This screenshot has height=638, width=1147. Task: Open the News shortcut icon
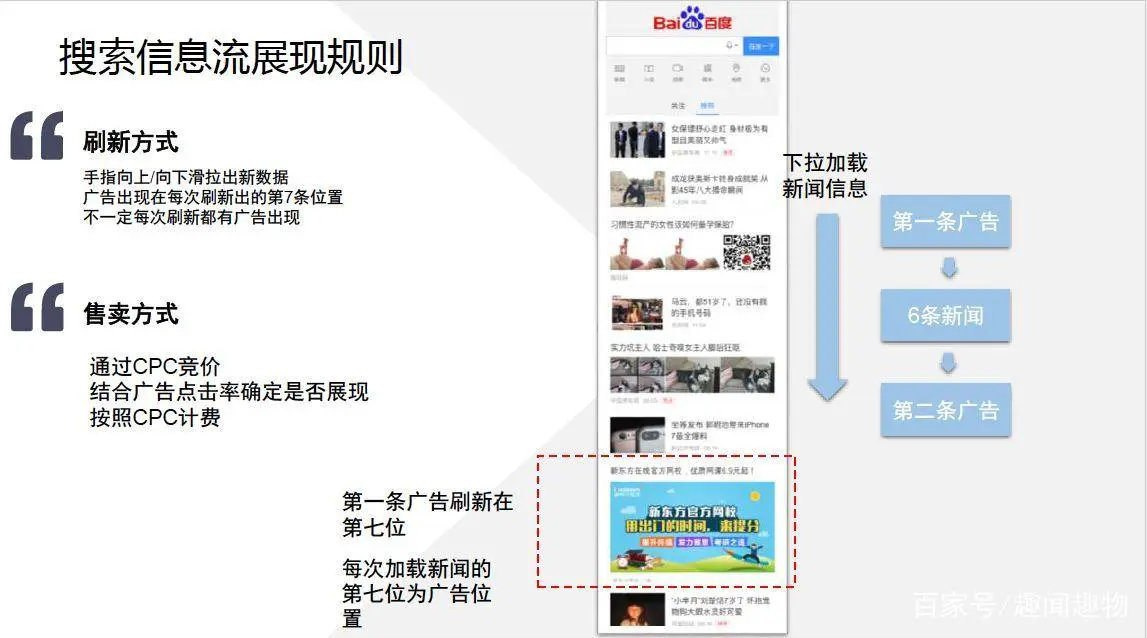(x=619, y=71)
